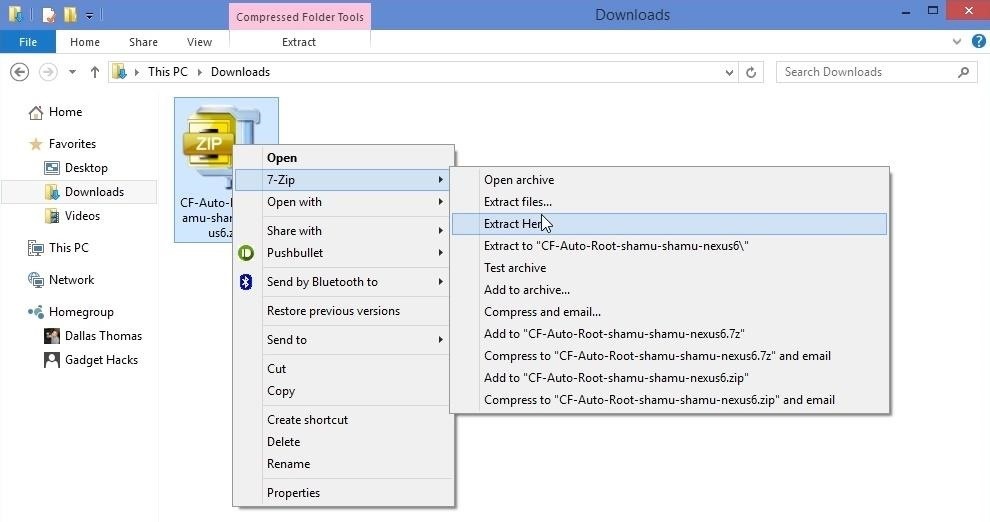Open the Extract ribbon tab

pyautogui.click(x=299, y=42)
